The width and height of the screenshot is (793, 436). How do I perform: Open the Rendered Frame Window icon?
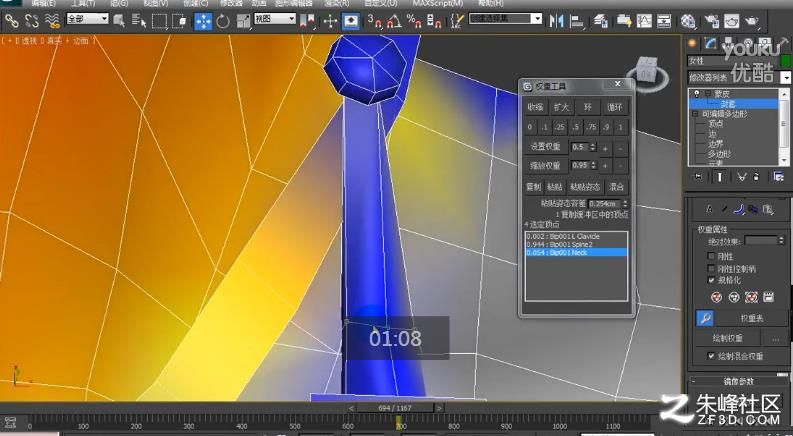click(731, 21)
